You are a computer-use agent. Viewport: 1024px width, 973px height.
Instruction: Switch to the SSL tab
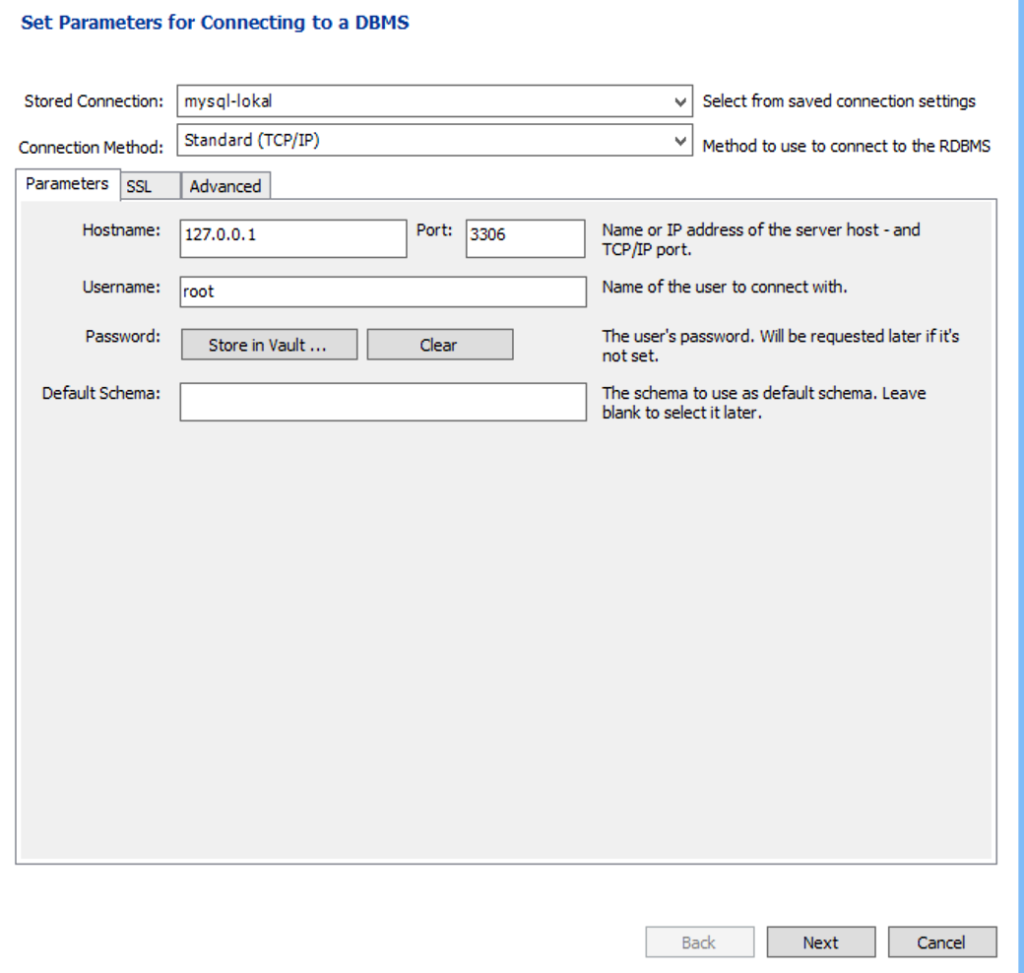[150, 186]
